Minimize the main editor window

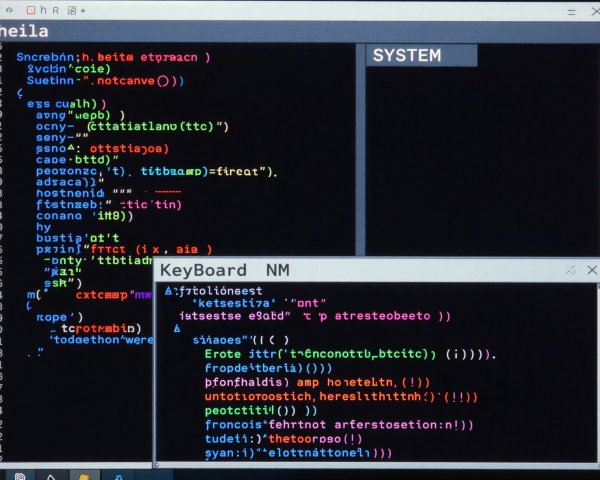[x=572, y=12]
